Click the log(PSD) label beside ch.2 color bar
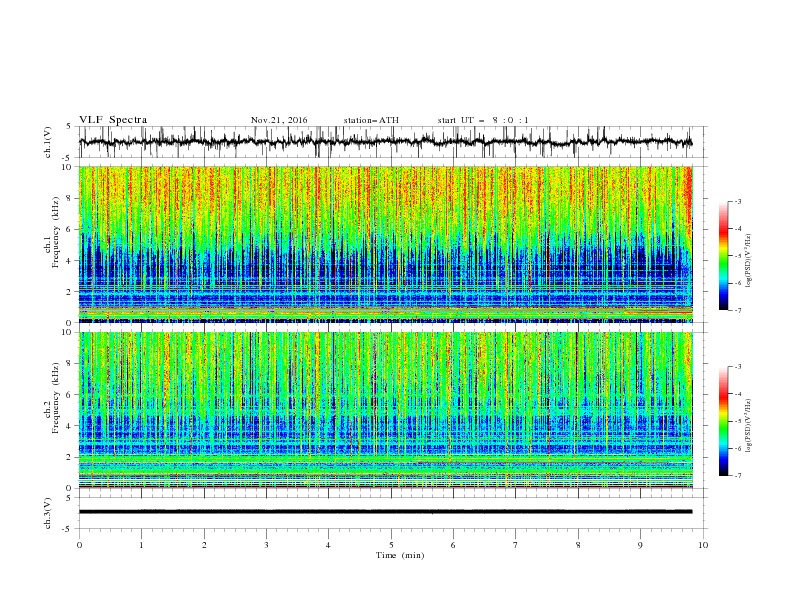The image size is (792, 612). 749,426
